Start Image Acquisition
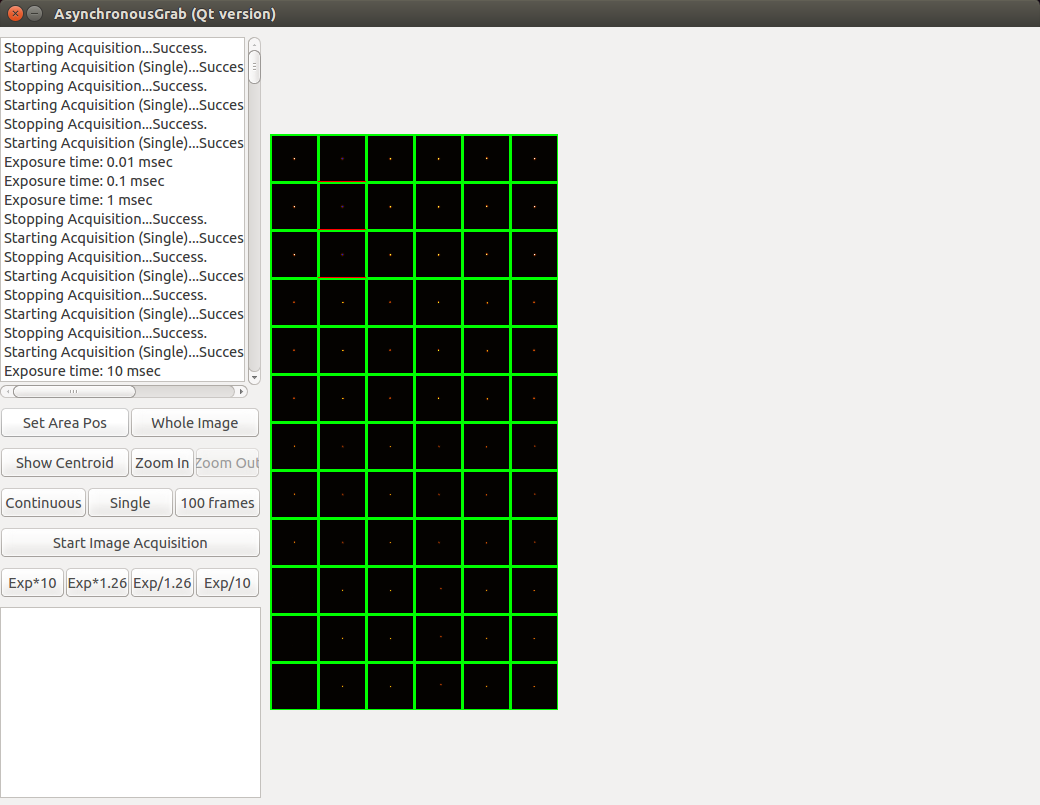 tap(130, 543)
